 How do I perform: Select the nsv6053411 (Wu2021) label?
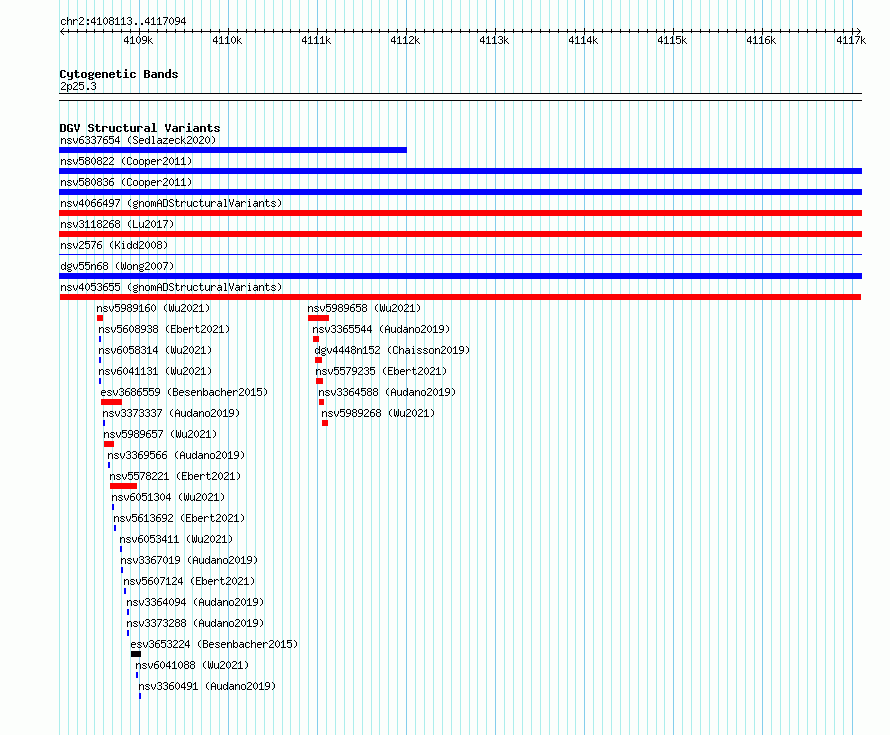click(176, 539)
